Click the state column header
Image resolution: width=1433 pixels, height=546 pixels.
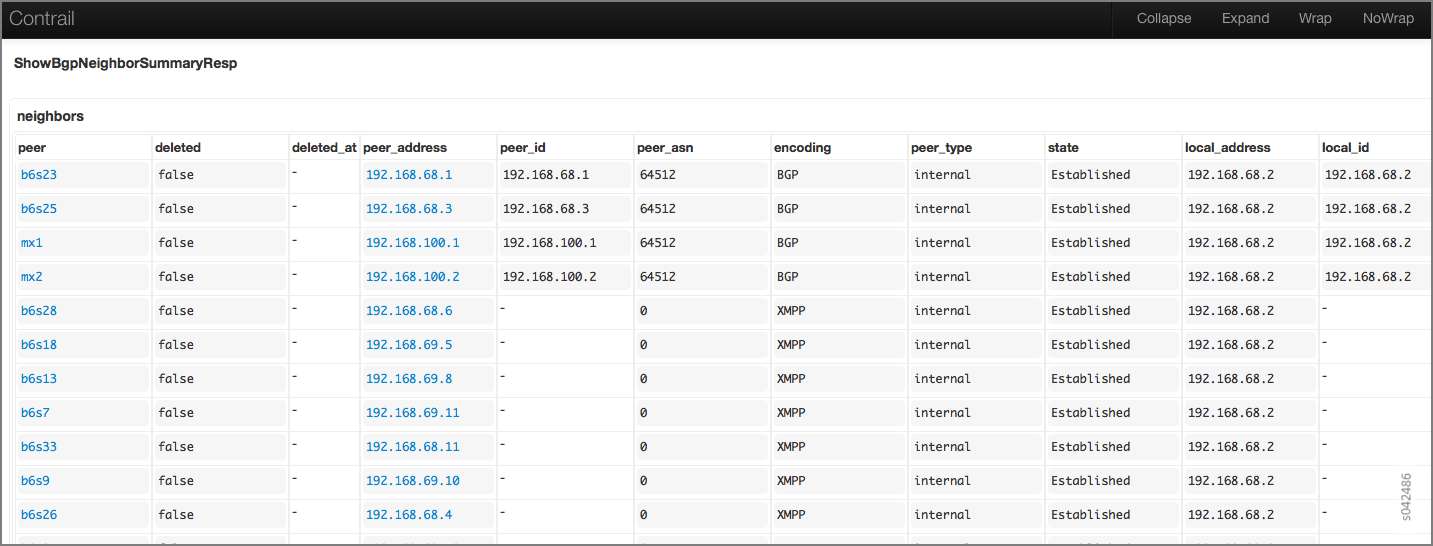pyautogui.click(x=1063, y=148)
